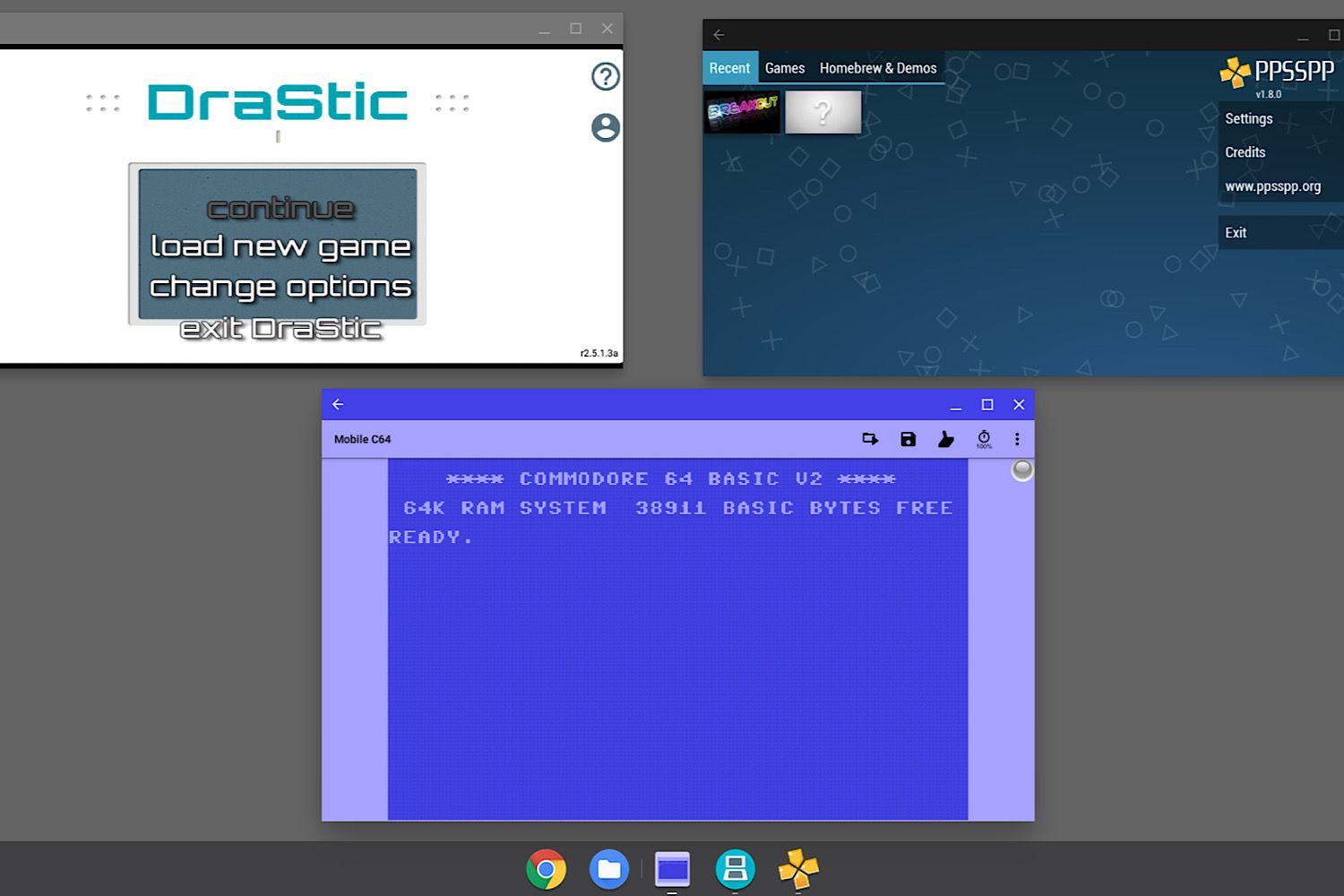Open DraStic help question mark icon
This screenshot has height=896, width=1344.
[x=606, y=77]
